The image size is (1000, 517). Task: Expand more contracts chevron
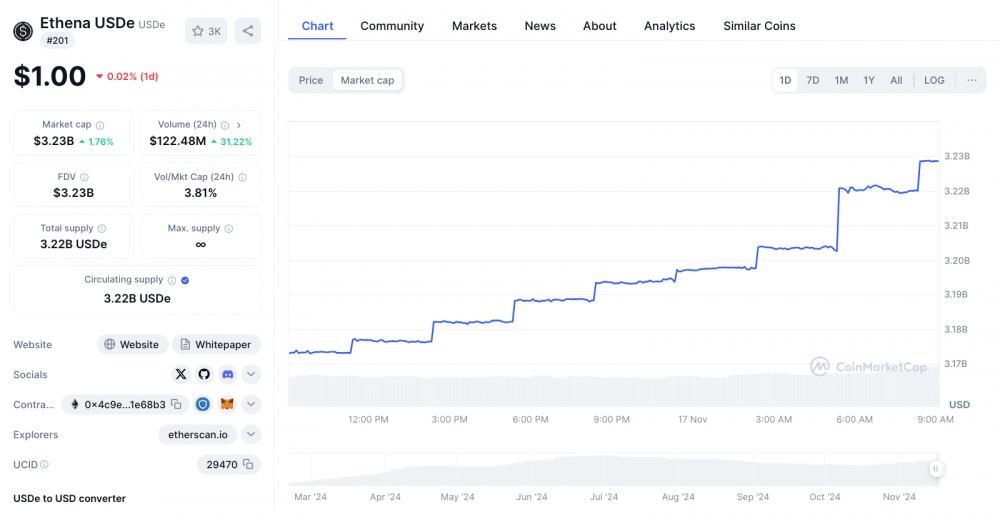coord(251,404)
